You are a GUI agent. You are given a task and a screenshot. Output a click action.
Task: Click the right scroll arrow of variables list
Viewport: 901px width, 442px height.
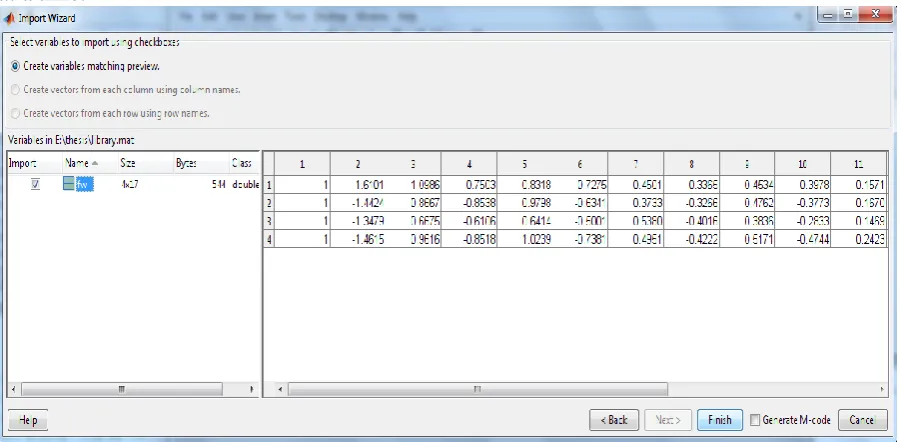pos(252,389)
